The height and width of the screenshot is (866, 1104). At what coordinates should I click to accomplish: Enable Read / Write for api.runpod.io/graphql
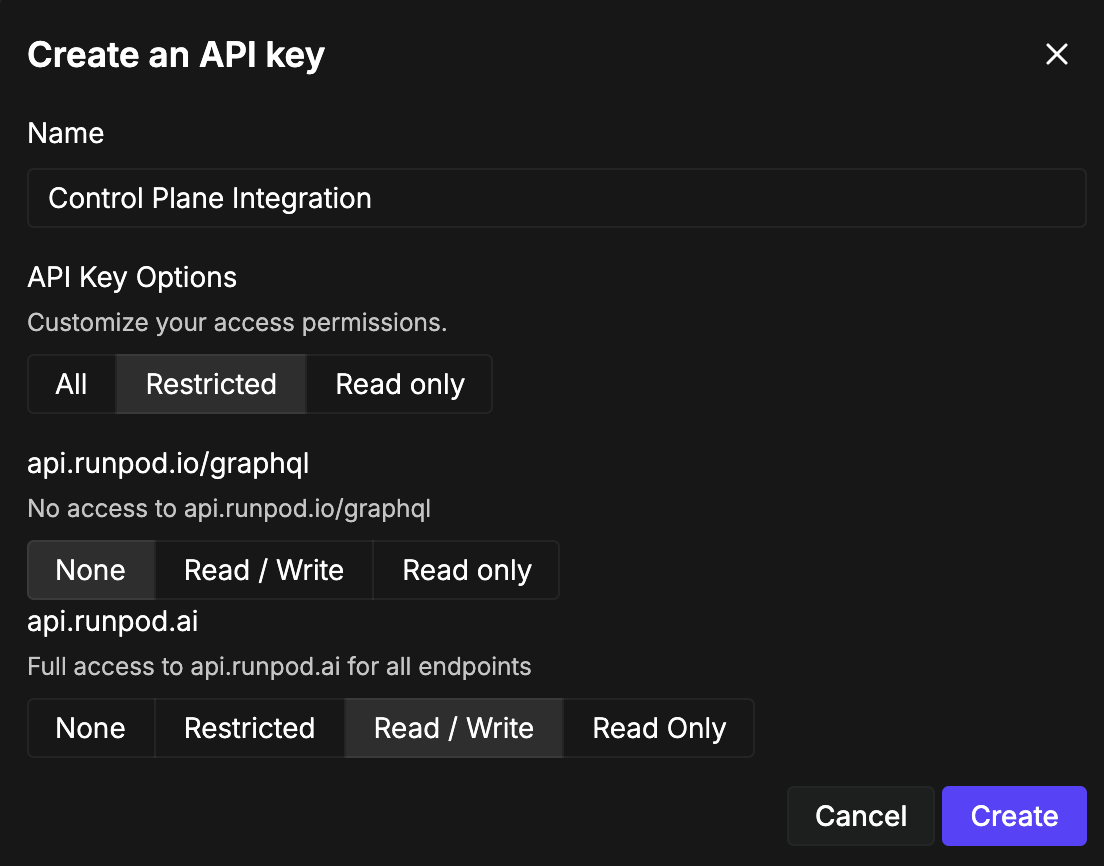(264, 570)
